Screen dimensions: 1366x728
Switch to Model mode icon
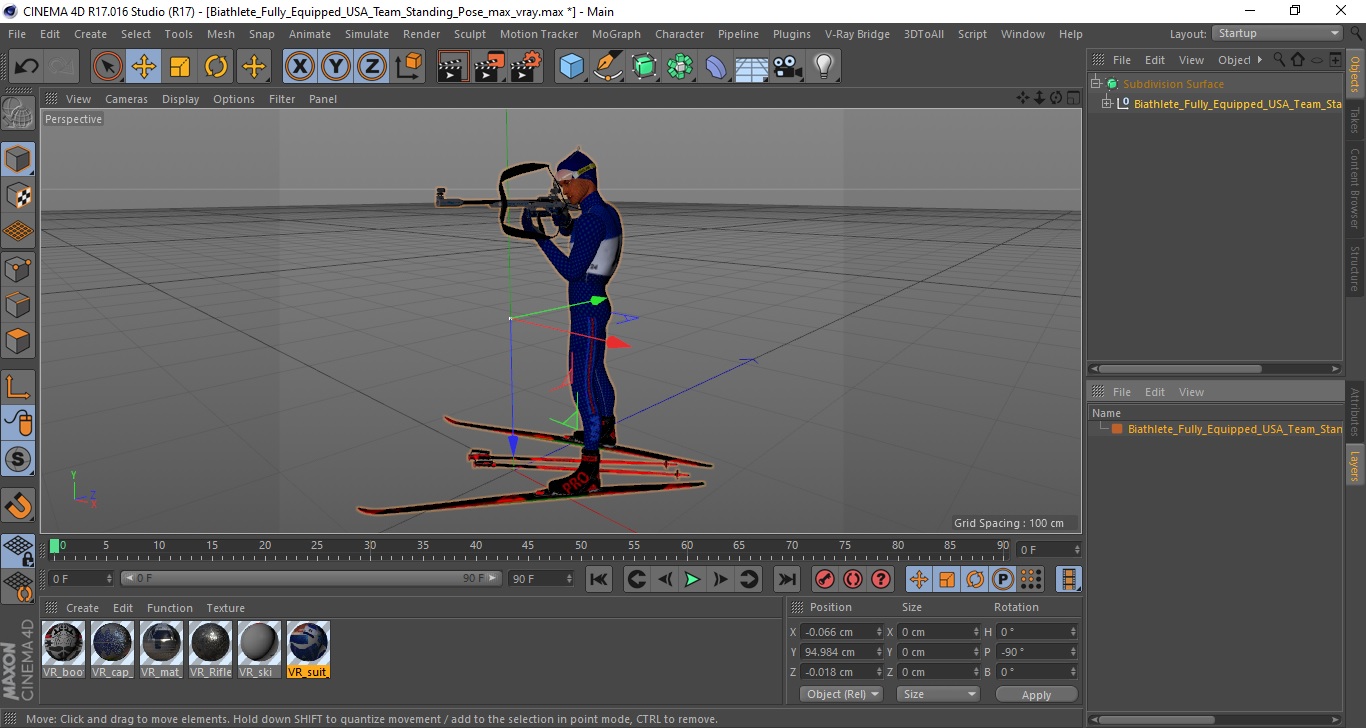pyautogui.click(x=18, y=159)
